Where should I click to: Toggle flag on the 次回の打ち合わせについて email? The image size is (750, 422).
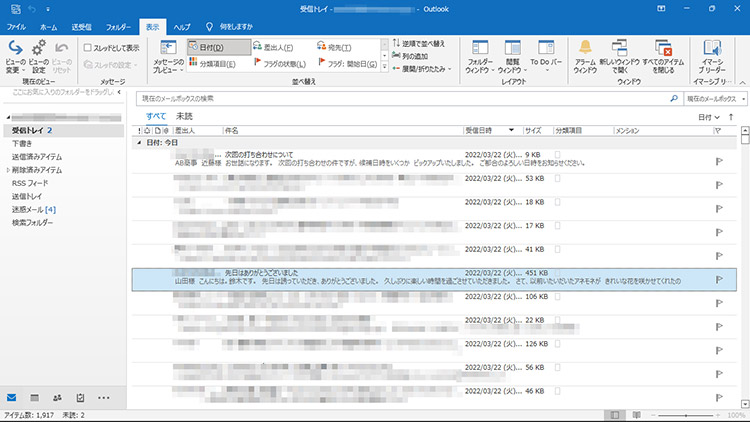click(x=718, y=160)
